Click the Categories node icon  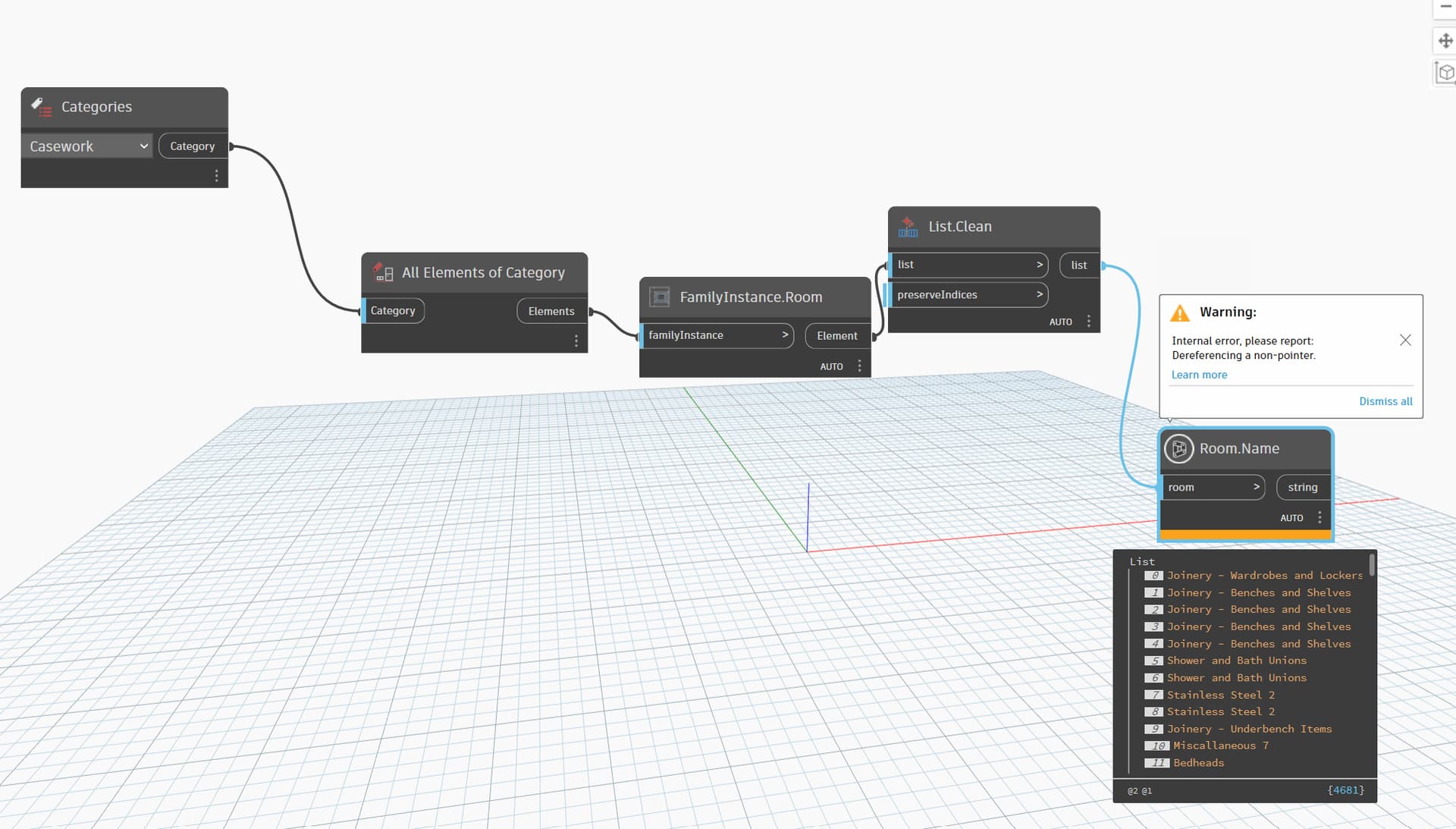click(x=41, y=107)
